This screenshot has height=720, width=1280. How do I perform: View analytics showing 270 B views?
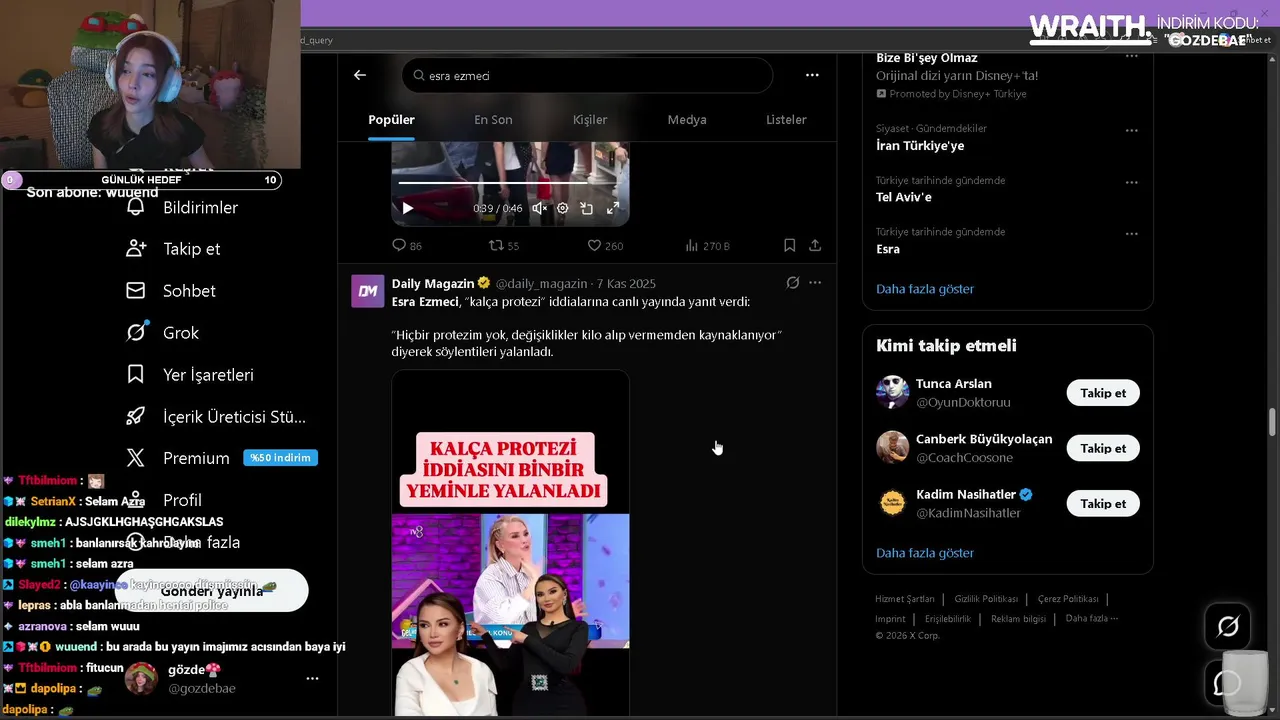707,245
